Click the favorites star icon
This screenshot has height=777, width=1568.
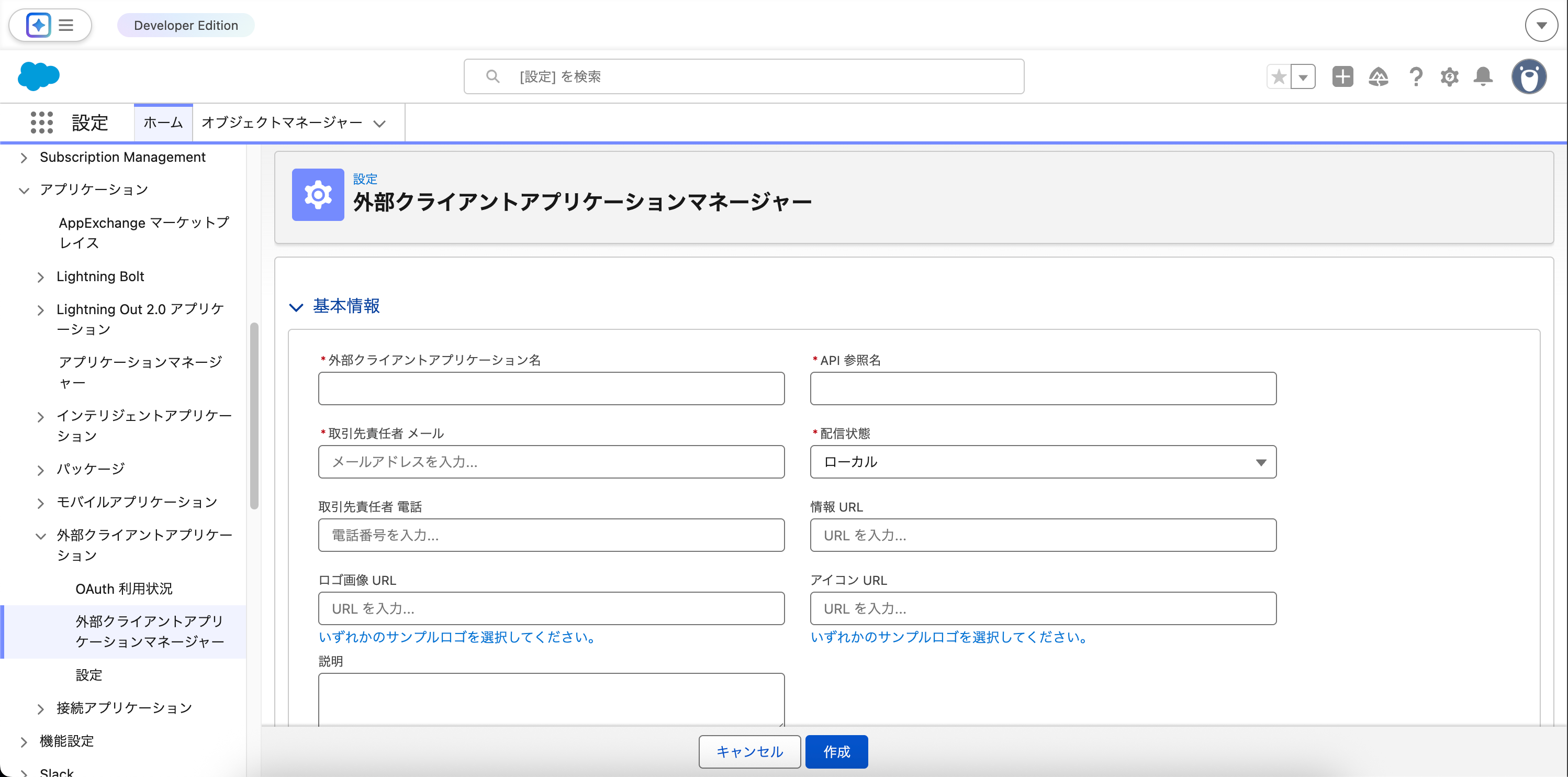click(1278, 77)
